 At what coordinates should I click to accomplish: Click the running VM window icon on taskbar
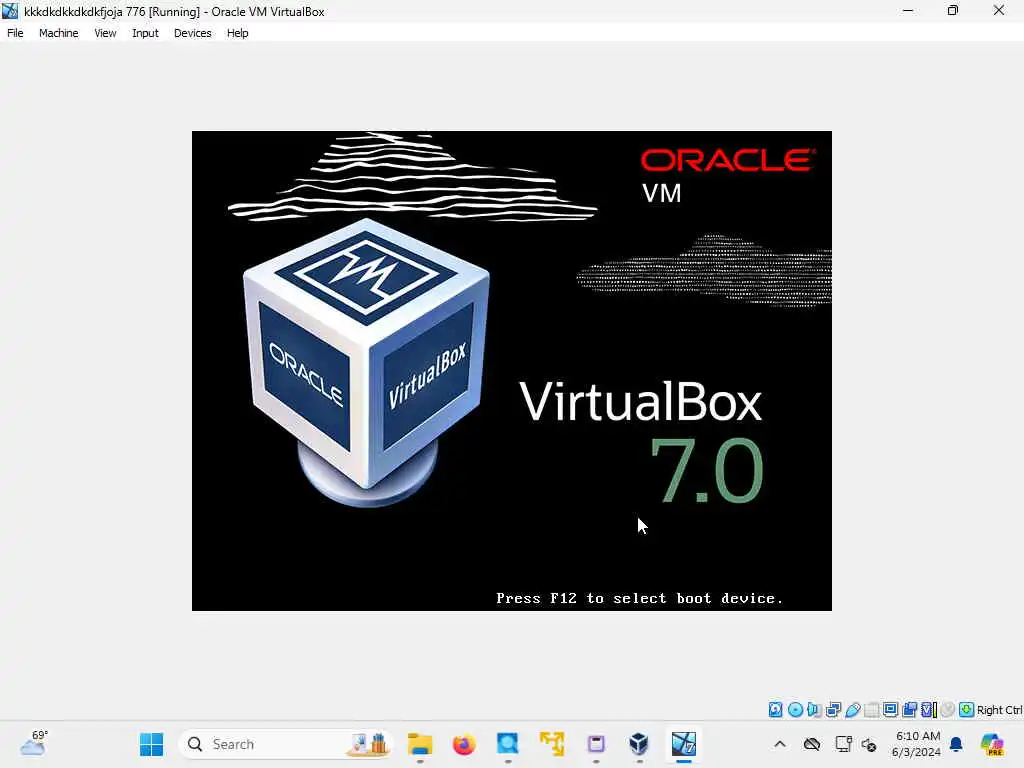click(684, 744)
